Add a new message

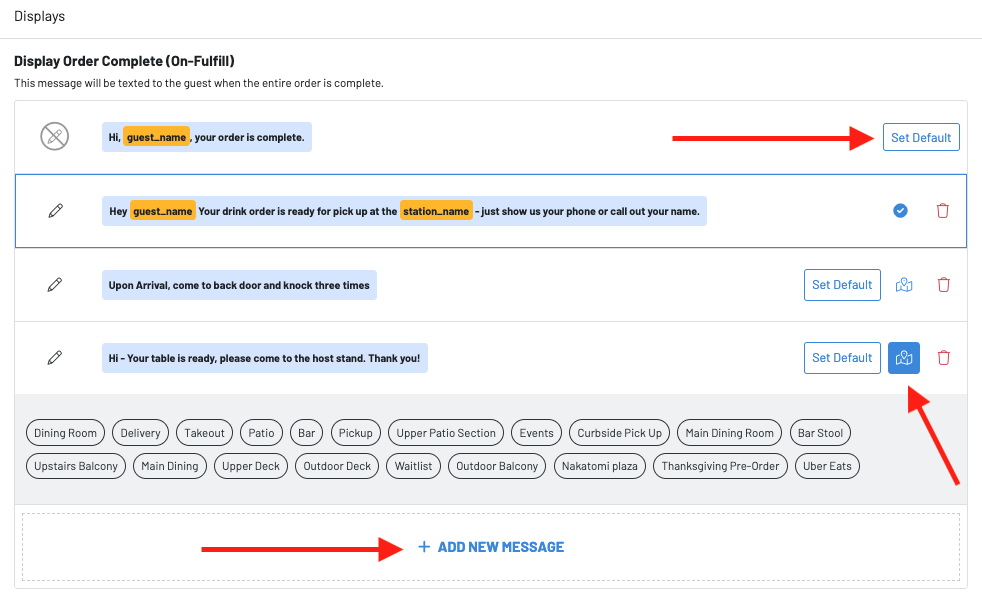pos(491,547)
